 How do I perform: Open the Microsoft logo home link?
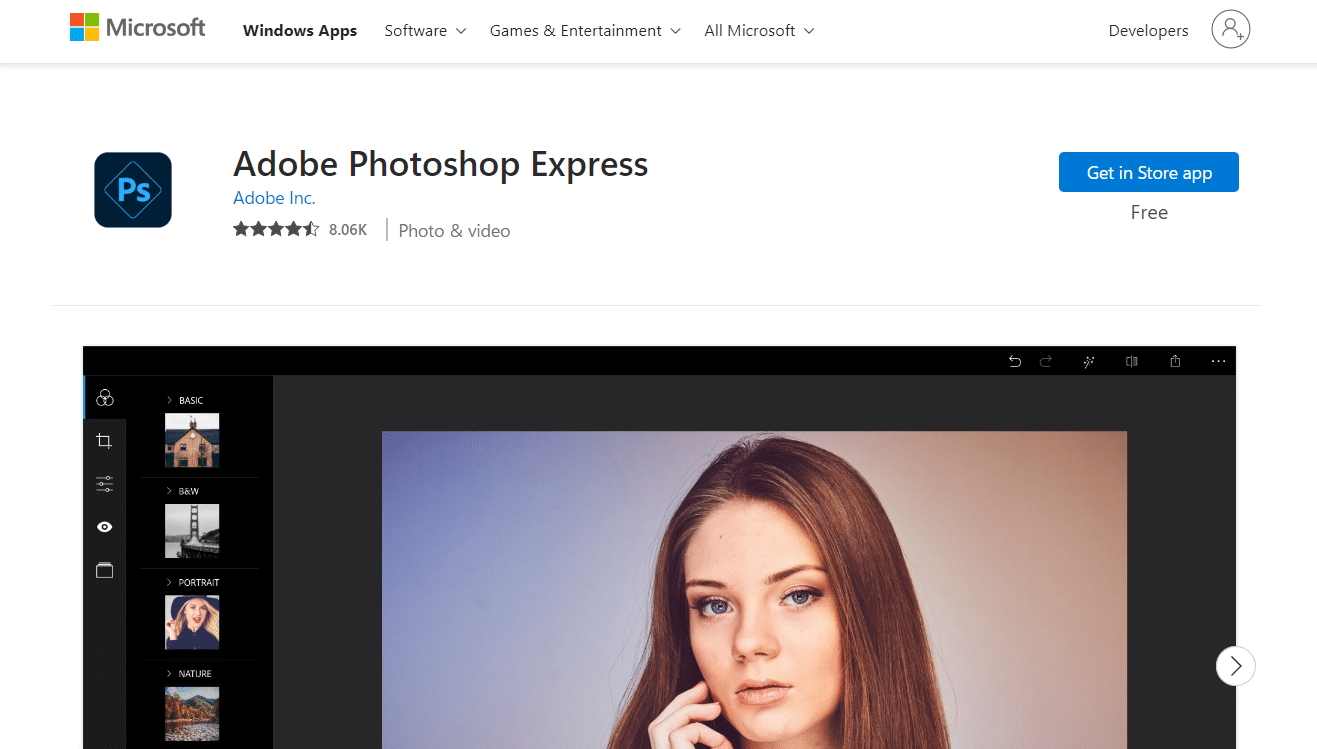click(137, 28)
